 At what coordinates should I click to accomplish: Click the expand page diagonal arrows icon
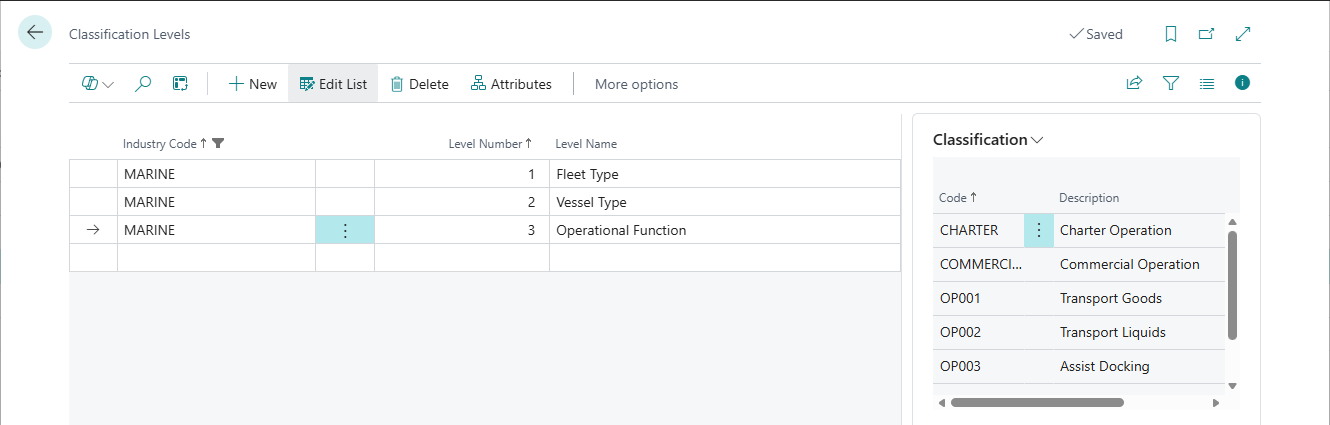coord(1243,34)
